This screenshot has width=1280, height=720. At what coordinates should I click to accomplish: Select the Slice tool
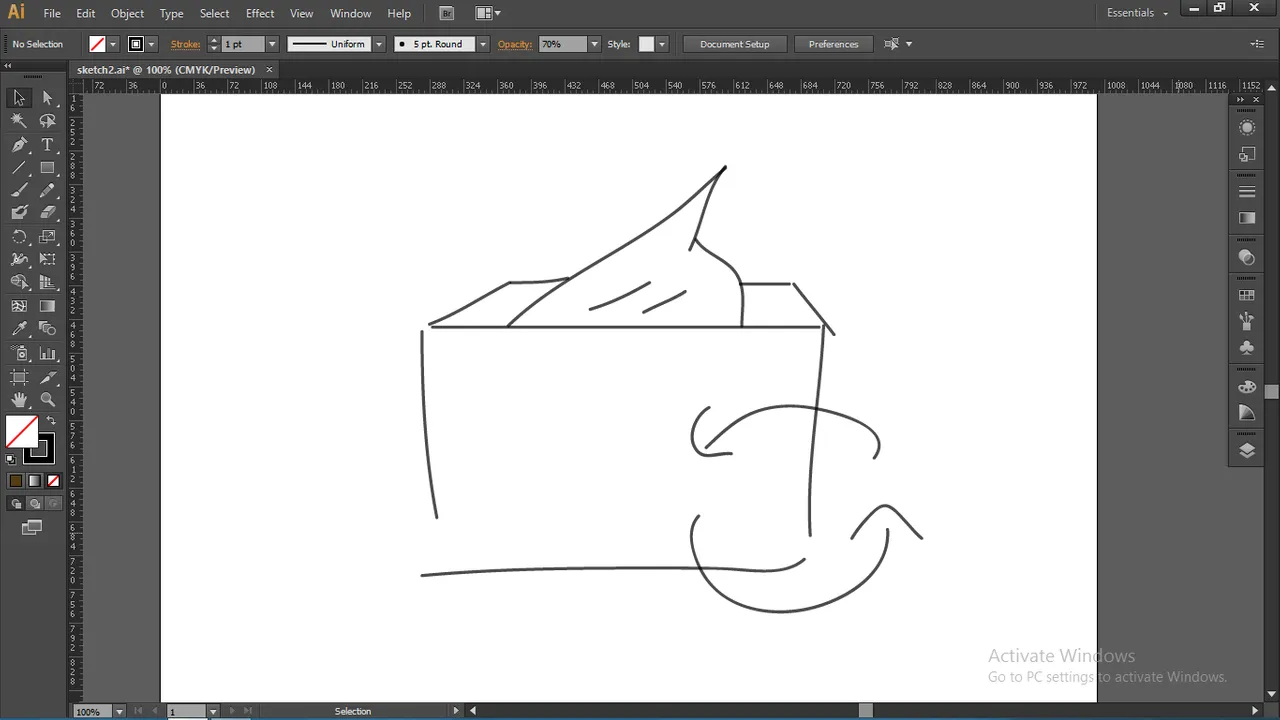(x=47, y=377)
